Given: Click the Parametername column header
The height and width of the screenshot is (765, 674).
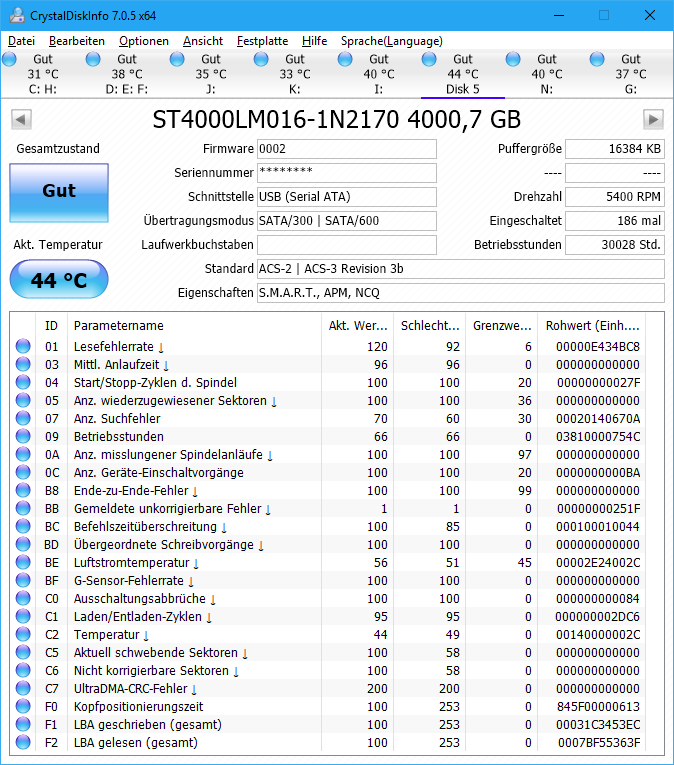Looking at the screenshot, I should pyautogui.click(x=194, y=325).
